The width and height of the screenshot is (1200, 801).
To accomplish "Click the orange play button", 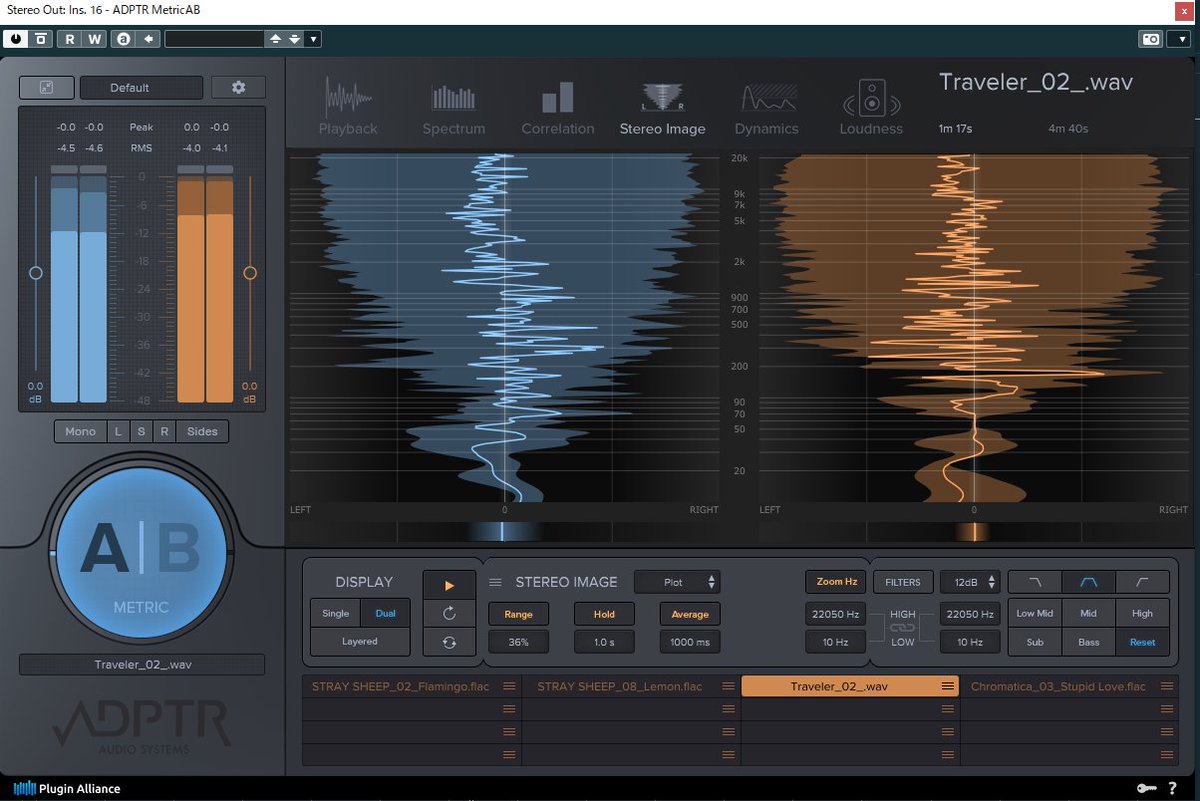I will pos(449,585).
